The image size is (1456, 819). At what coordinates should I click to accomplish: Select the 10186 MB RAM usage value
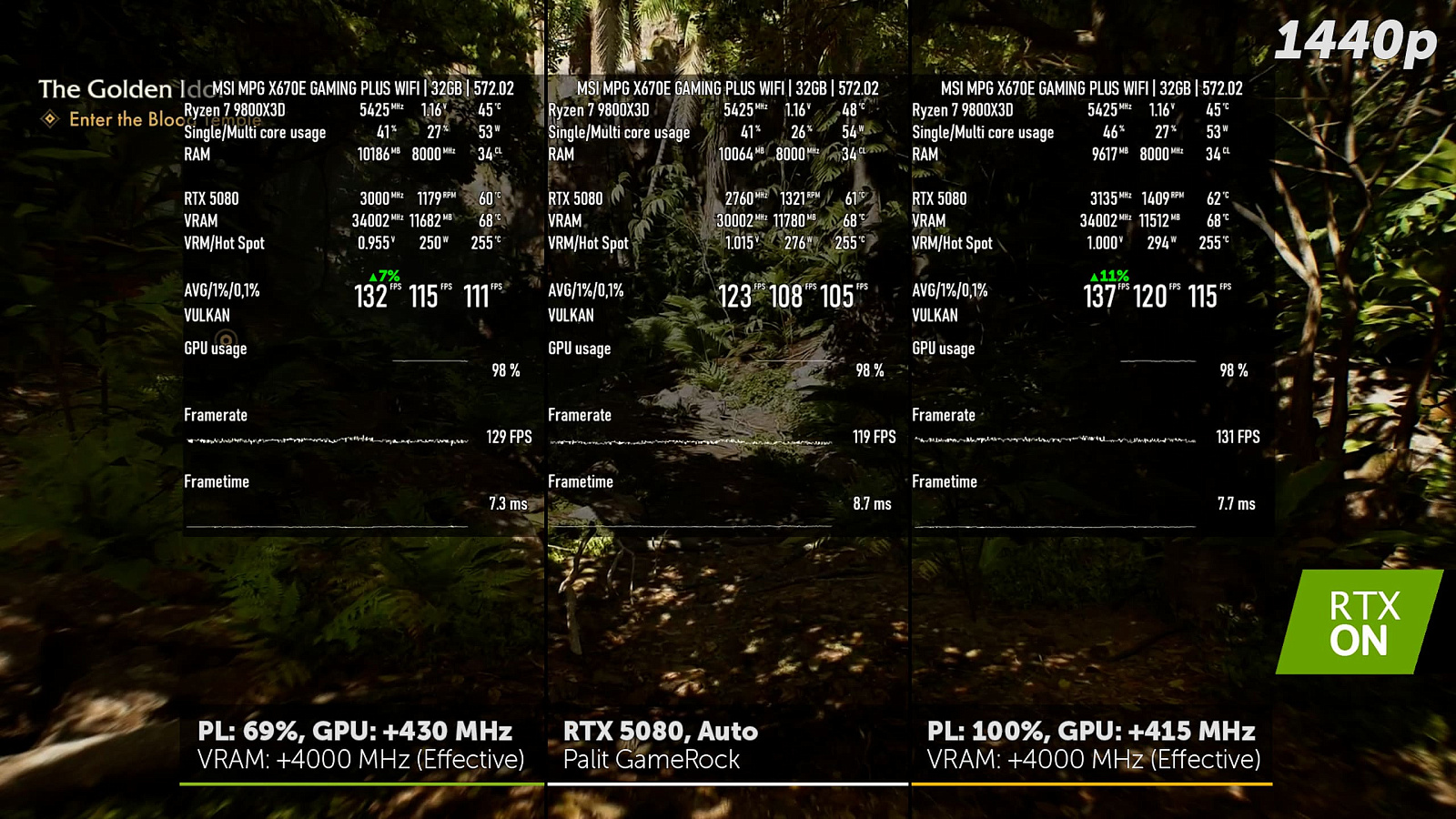[379, 154]
